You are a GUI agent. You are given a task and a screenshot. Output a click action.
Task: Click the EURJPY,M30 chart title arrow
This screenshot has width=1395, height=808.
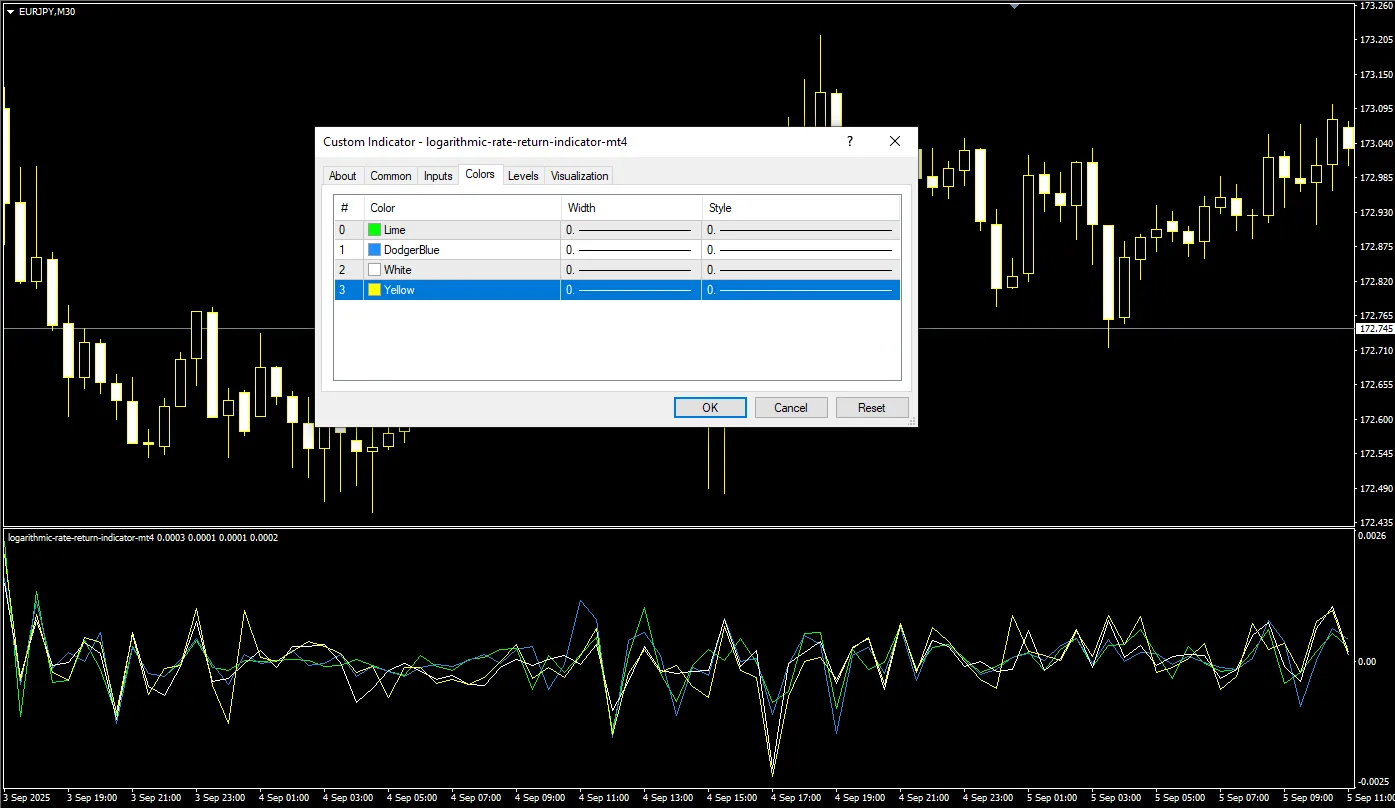pyautogui.click(x=11, y=11)
